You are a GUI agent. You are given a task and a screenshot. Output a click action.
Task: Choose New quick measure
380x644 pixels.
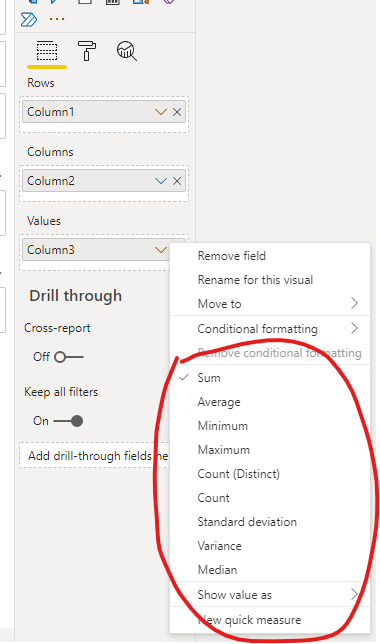[270, 620]
